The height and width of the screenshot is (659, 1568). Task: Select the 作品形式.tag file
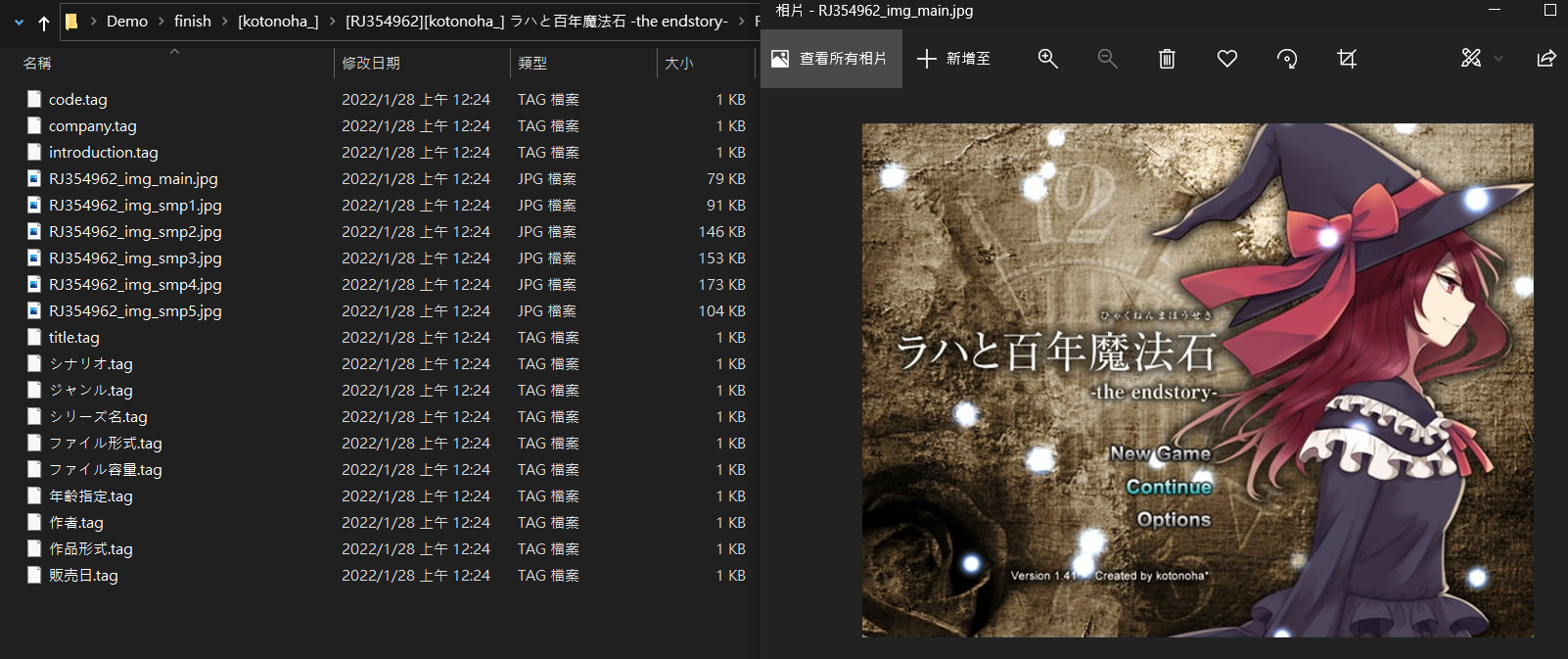pyautogui.click(x=91, y=548)
